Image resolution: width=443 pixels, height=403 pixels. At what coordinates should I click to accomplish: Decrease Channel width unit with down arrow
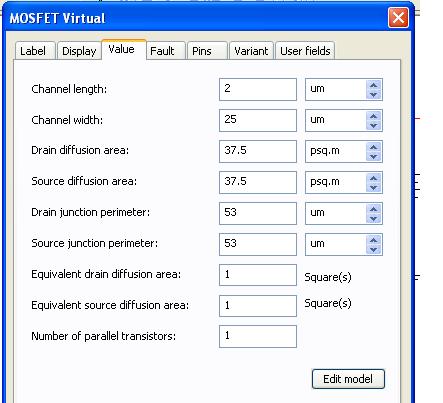click(373, 125)
